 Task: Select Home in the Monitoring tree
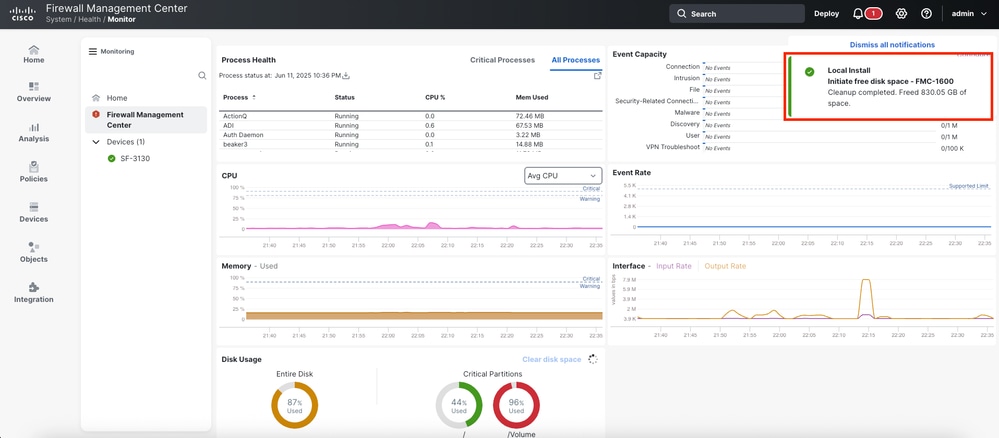tap(117, 98)
